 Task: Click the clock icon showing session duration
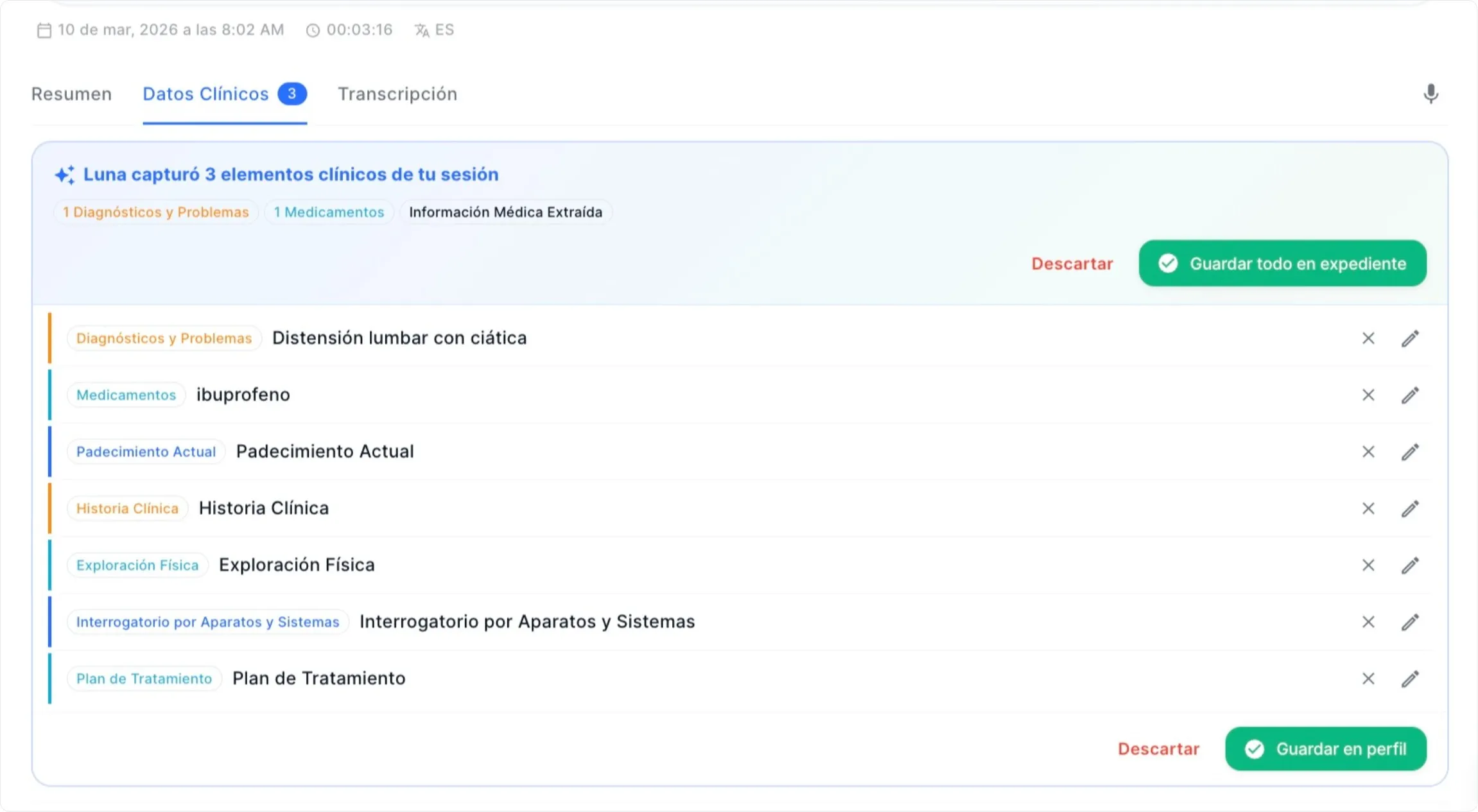pos(313,30)
